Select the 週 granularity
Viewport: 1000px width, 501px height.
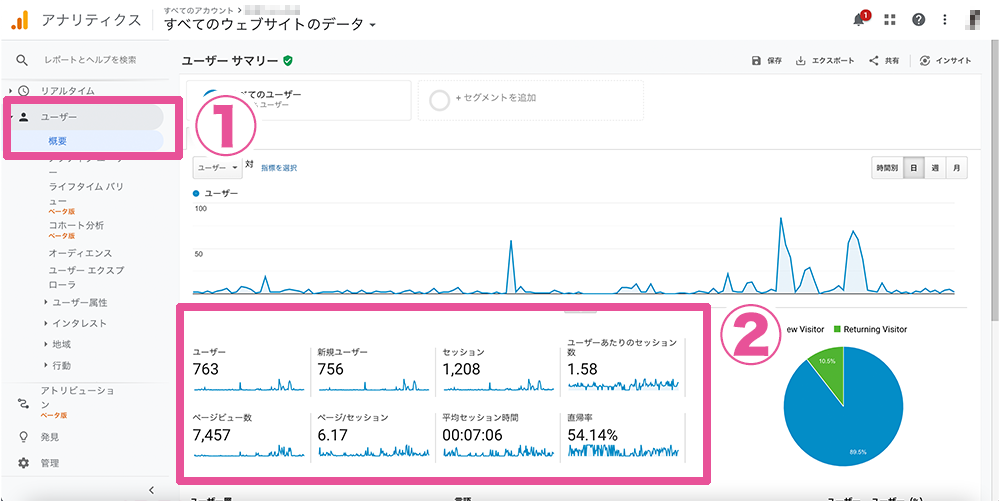[935, 168]
